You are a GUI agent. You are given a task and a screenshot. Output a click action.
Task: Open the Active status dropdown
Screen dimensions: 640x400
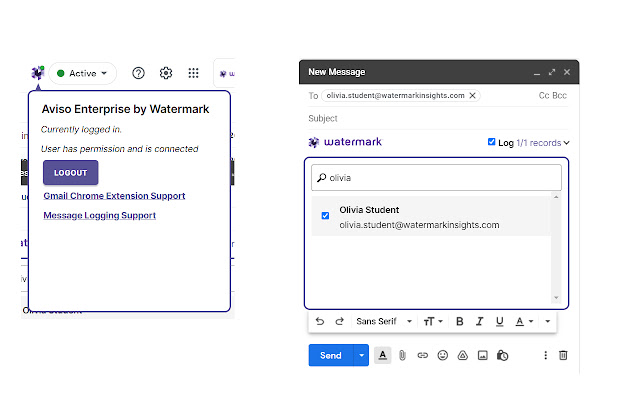click(x=82, y=73)
